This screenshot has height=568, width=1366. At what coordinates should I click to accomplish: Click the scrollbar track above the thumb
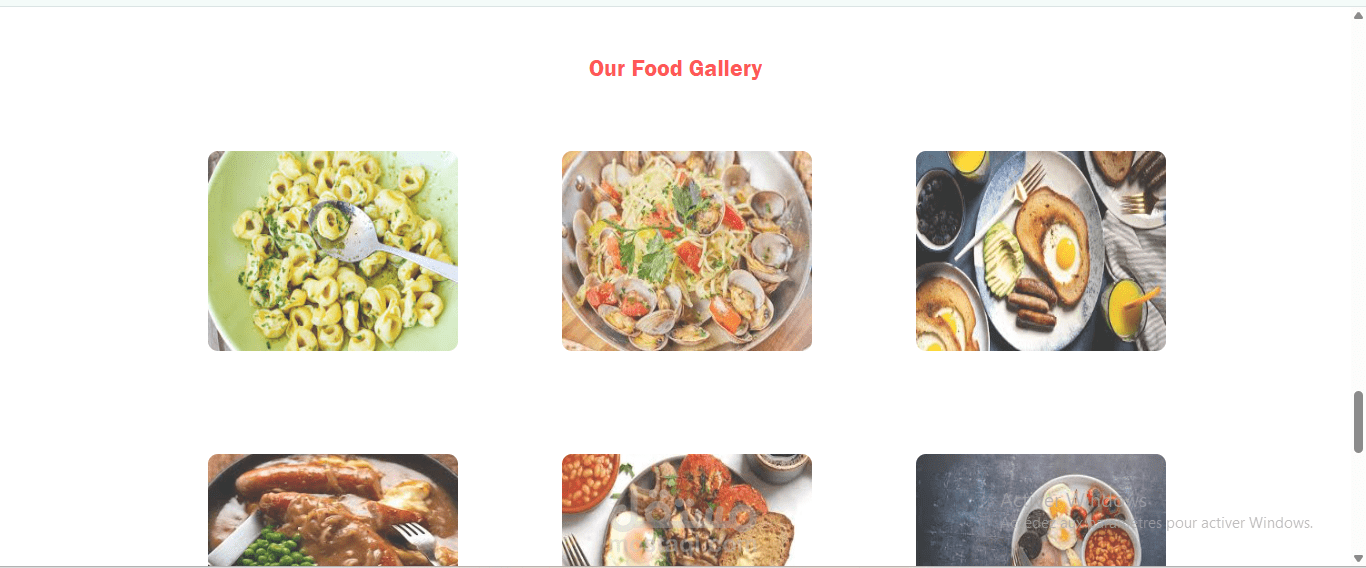(1358, 205)
